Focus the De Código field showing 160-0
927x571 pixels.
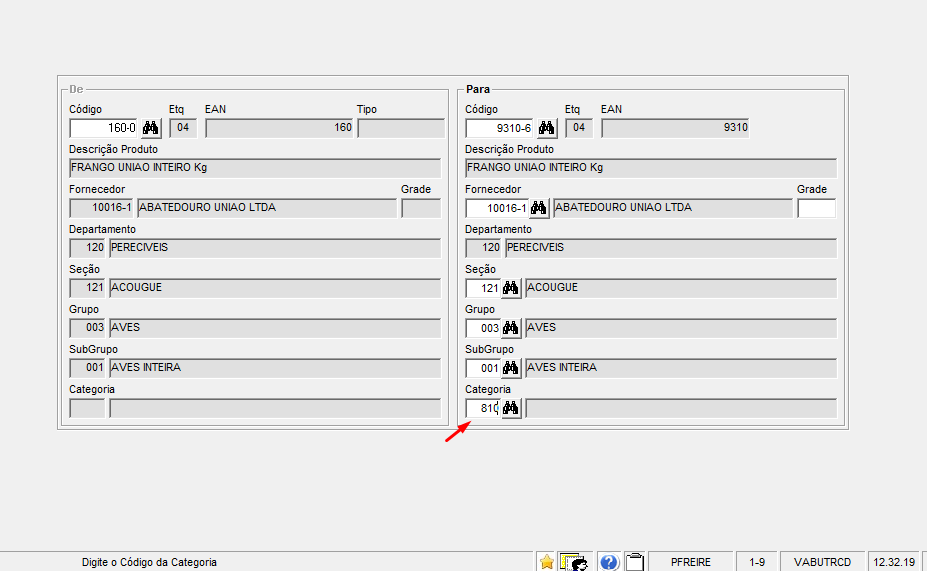(103, 128)
